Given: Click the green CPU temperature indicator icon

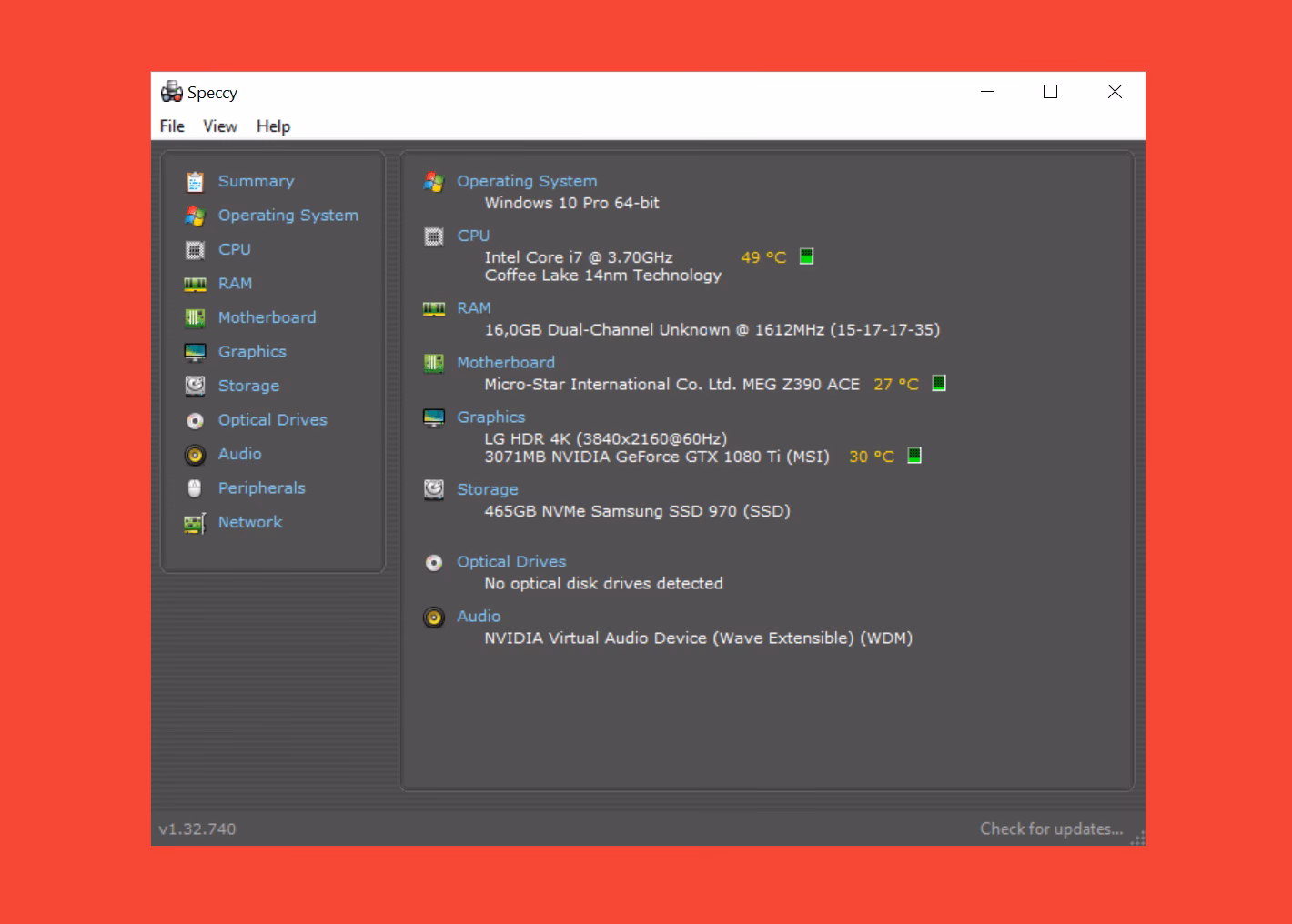Looking at the screenshot, I should click(806, 256).
